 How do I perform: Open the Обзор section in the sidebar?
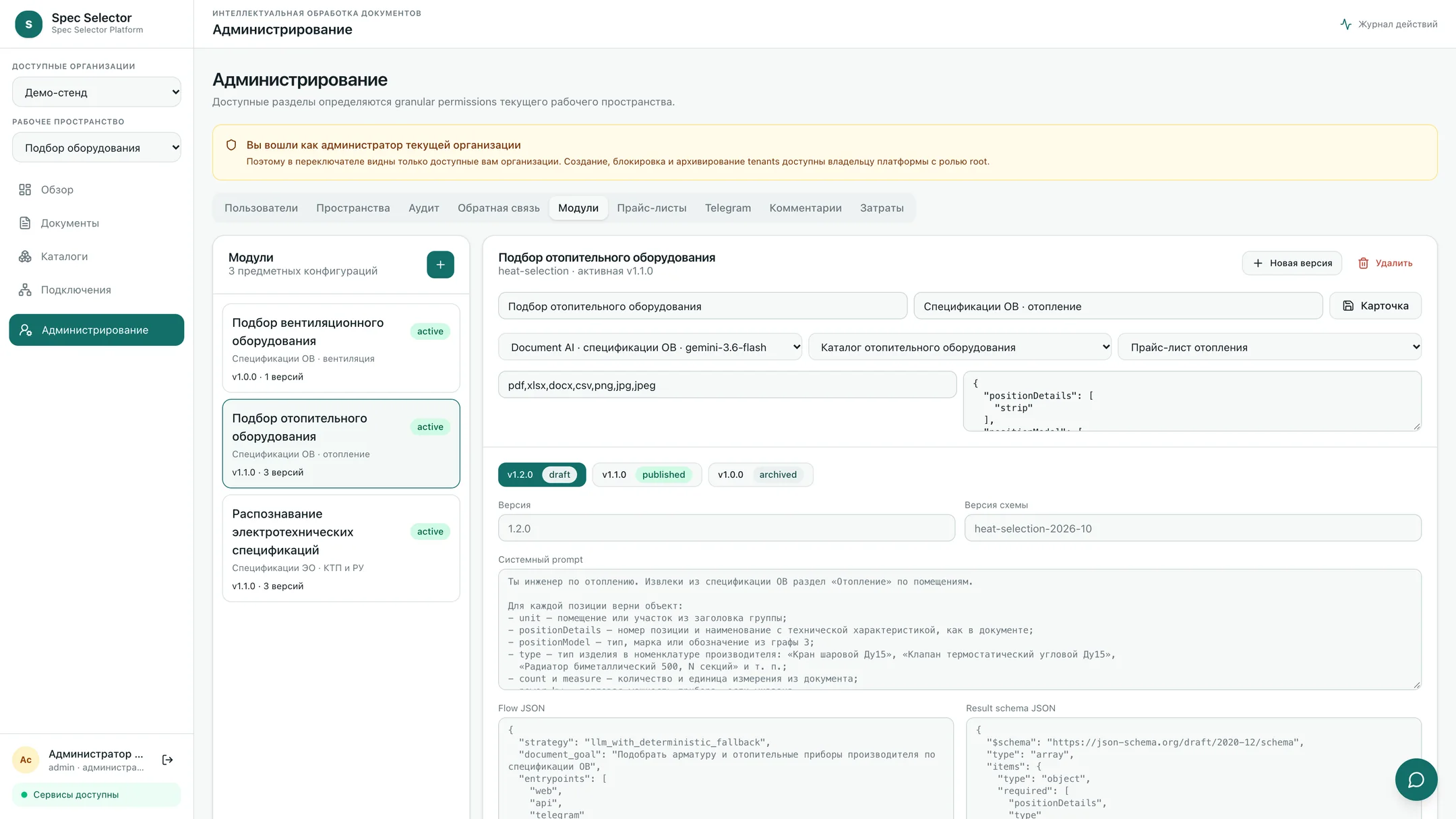click(96, 189)
